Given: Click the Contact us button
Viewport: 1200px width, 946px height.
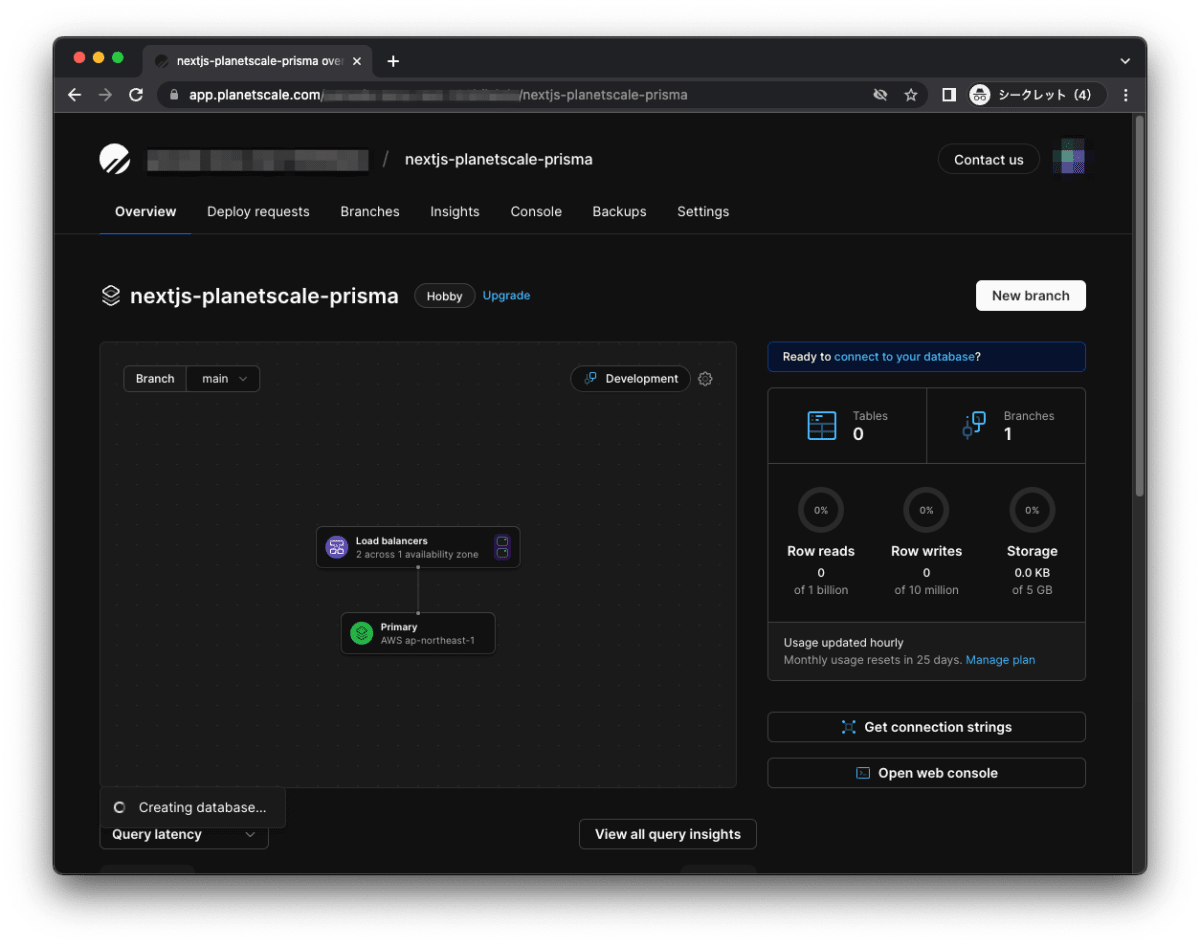Looking at the screenshot, I should 989,159.
